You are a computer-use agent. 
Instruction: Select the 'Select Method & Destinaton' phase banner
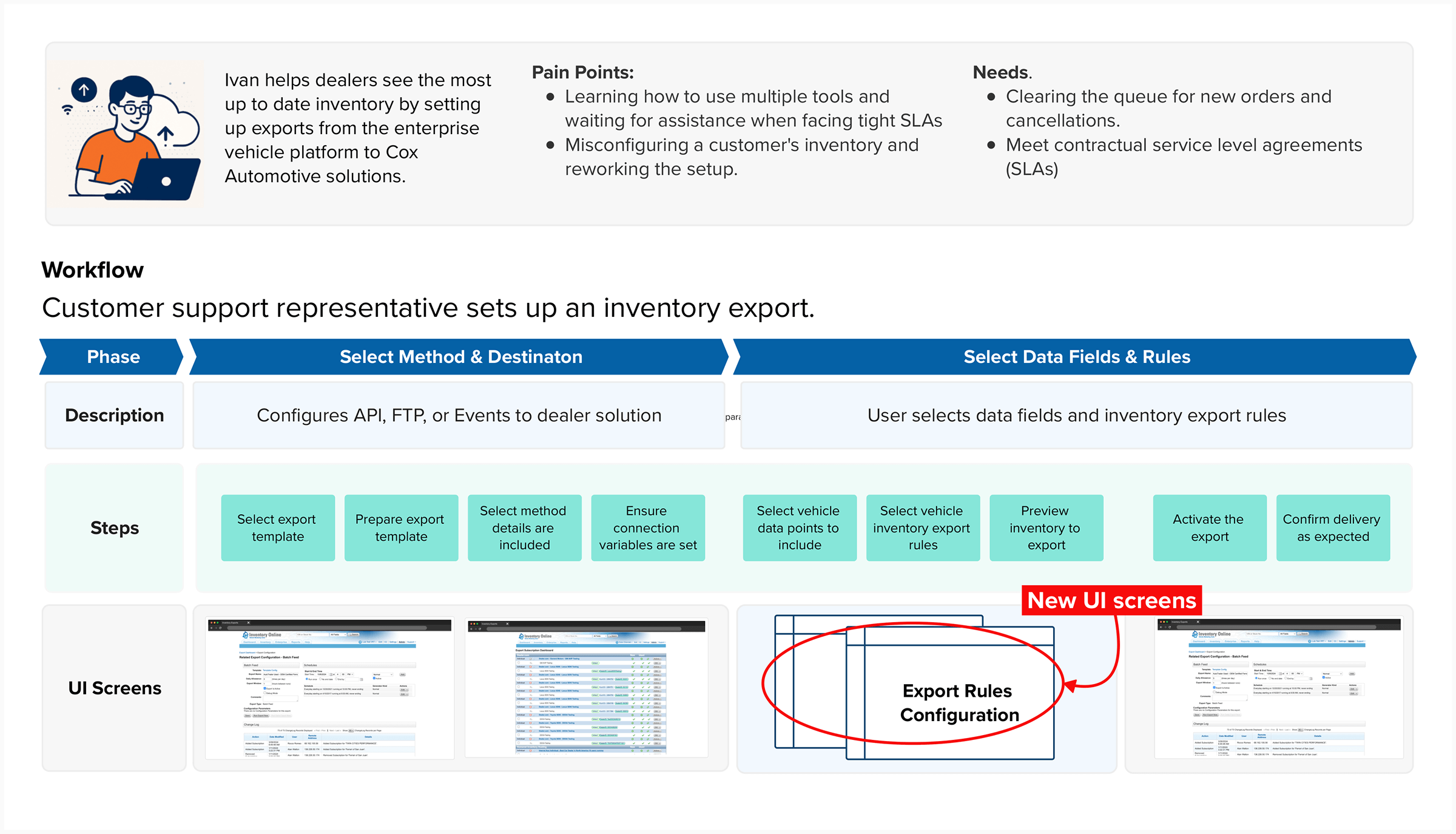tap(459, 357)
